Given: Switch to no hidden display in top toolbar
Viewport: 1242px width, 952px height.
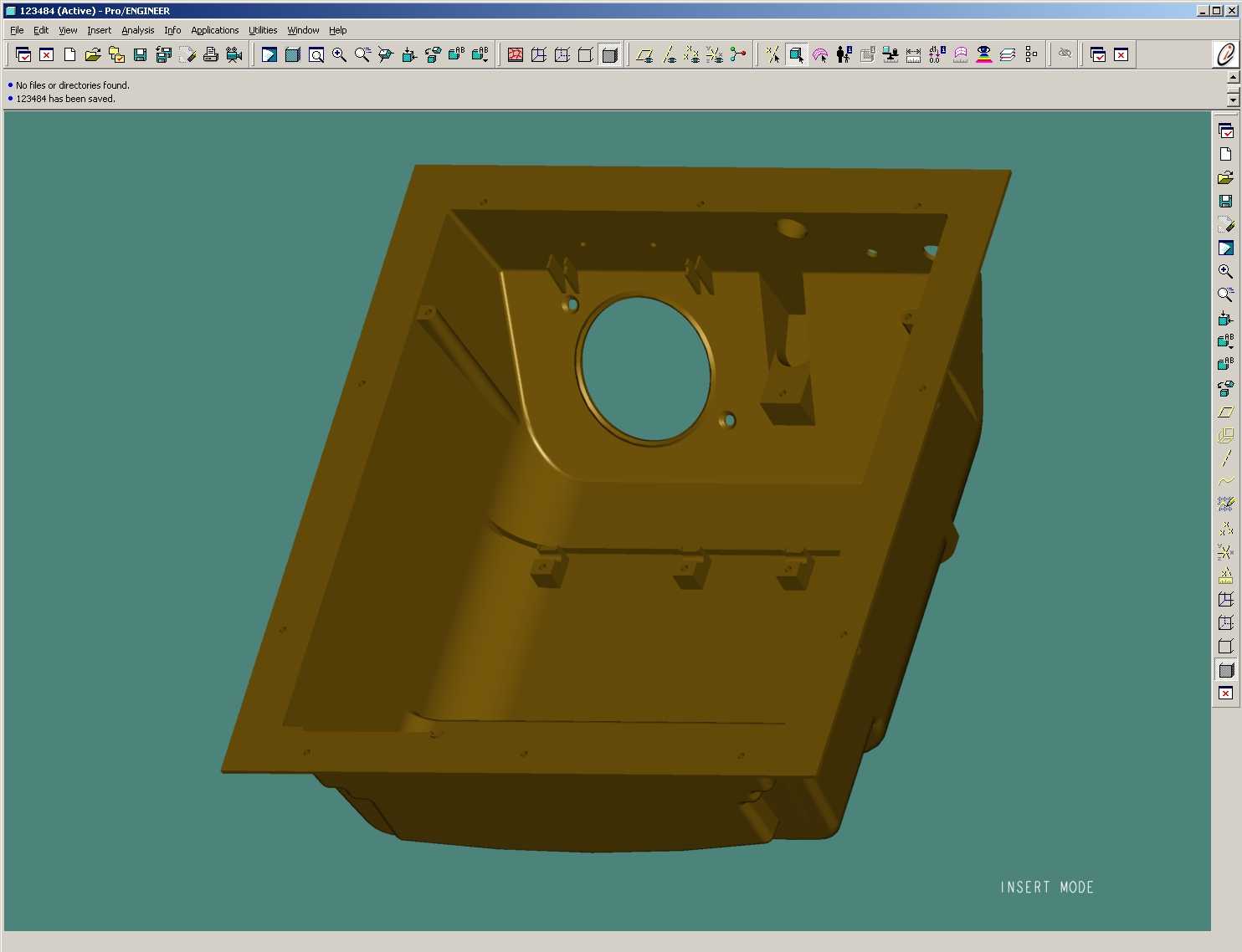Looking at the screenshot, I should point(586,55).
